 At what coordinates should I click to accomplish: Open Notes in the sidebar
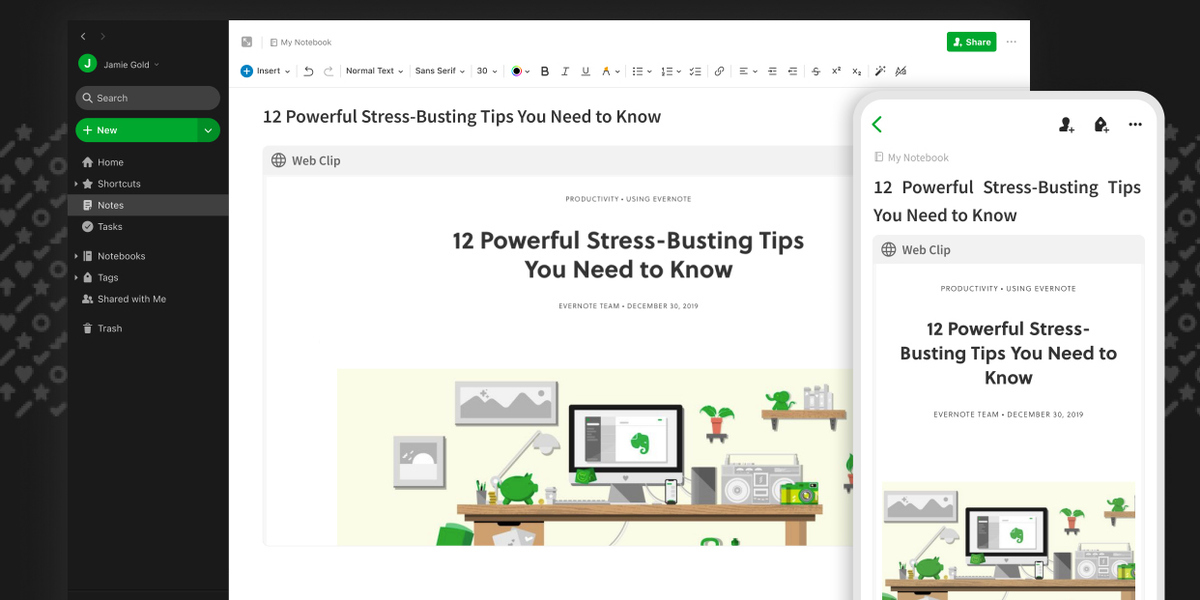[x=110, y=205]
